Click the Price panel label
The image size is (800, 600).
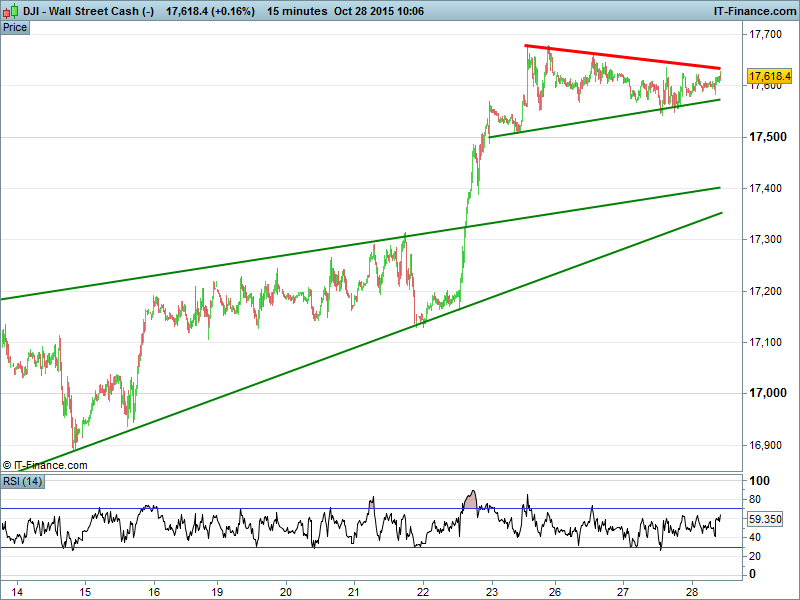click(15, 27)
